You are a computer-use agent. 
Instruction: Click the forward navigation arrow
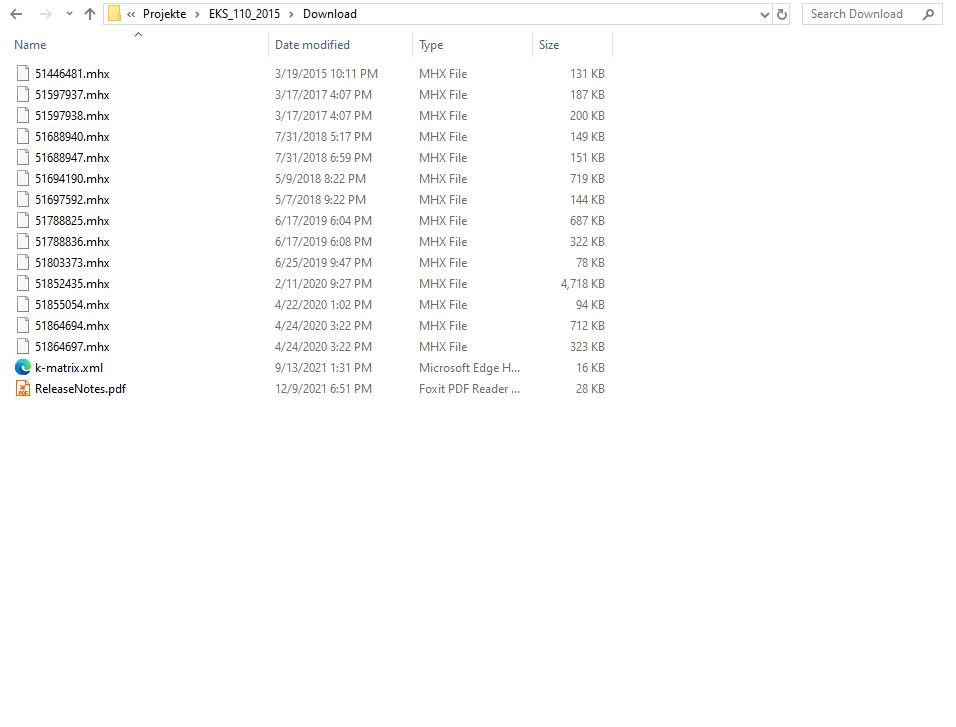46,14
